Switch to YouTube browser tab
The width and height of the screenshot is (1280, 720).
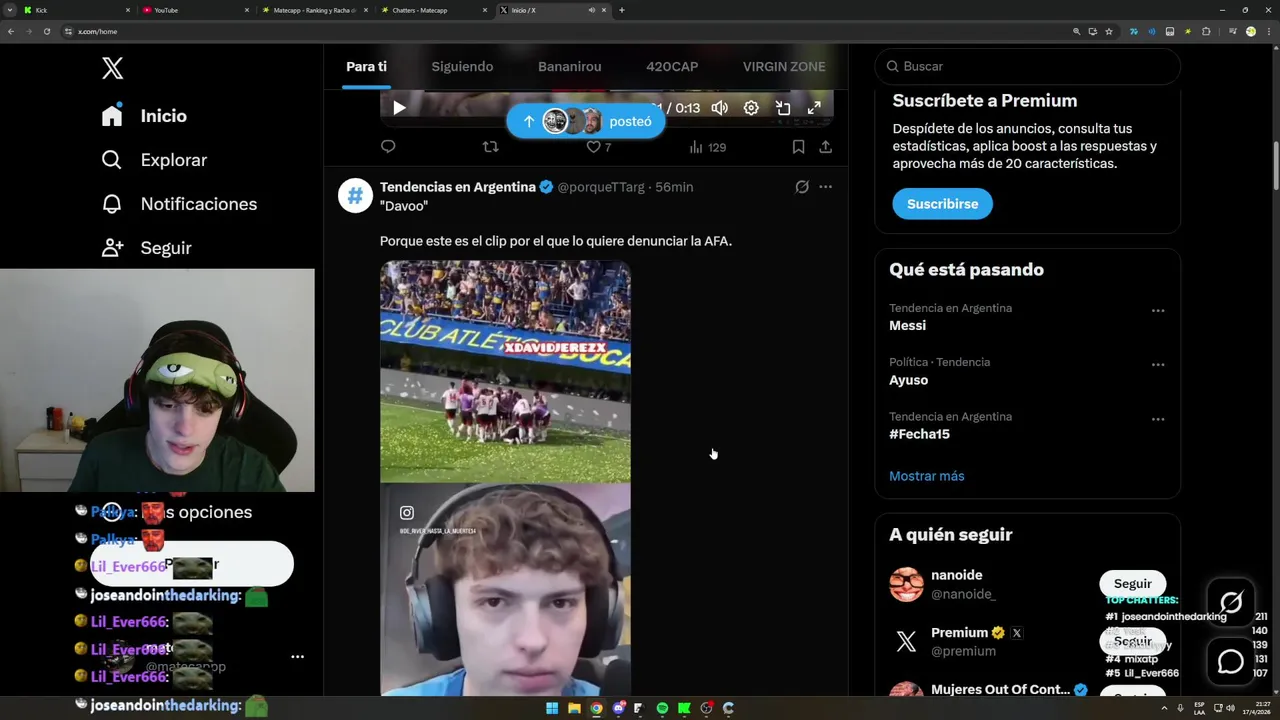click(x=196, y=10)
